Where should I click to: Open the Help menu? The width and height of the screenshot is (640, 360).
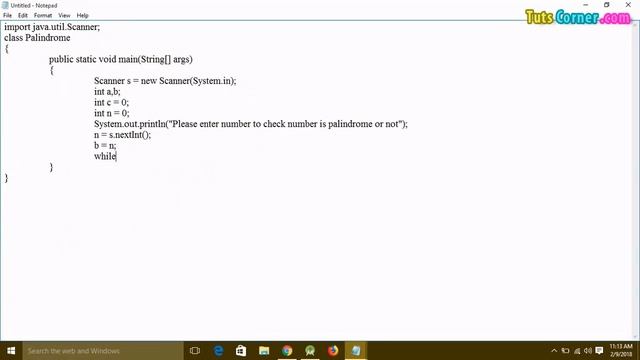tap(82, 16)
